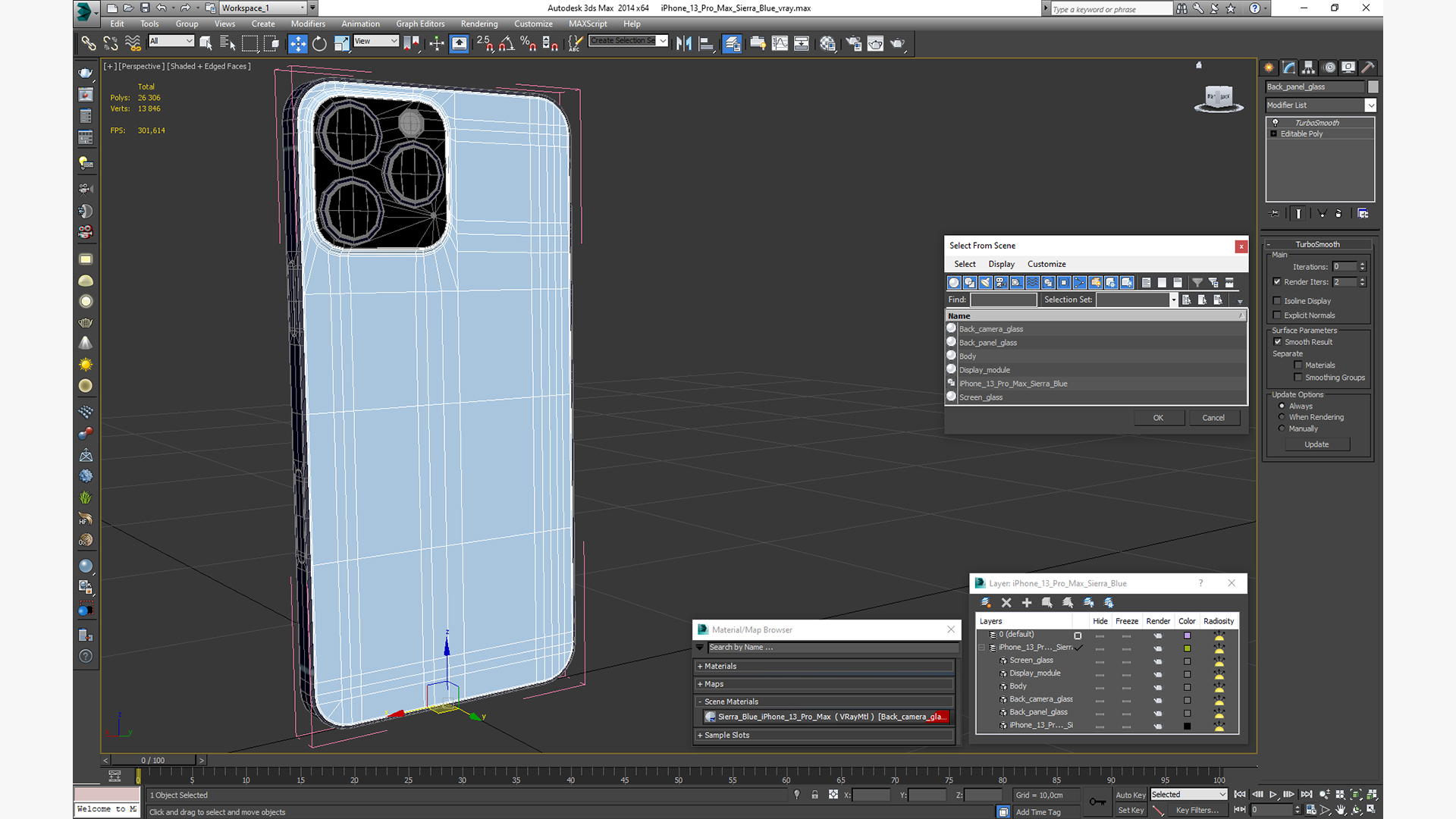Click the Zoom Extents All navigation icon

(x=1371, y=794)
